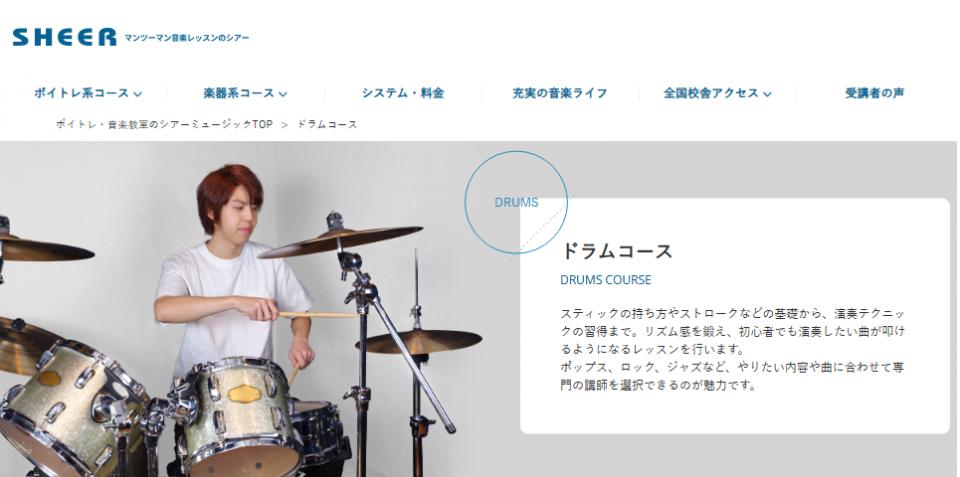Click the DRUMS COURSE subtitle text
Image resolution: width=960 pixels, height=477 pixels.
point(606,280)
